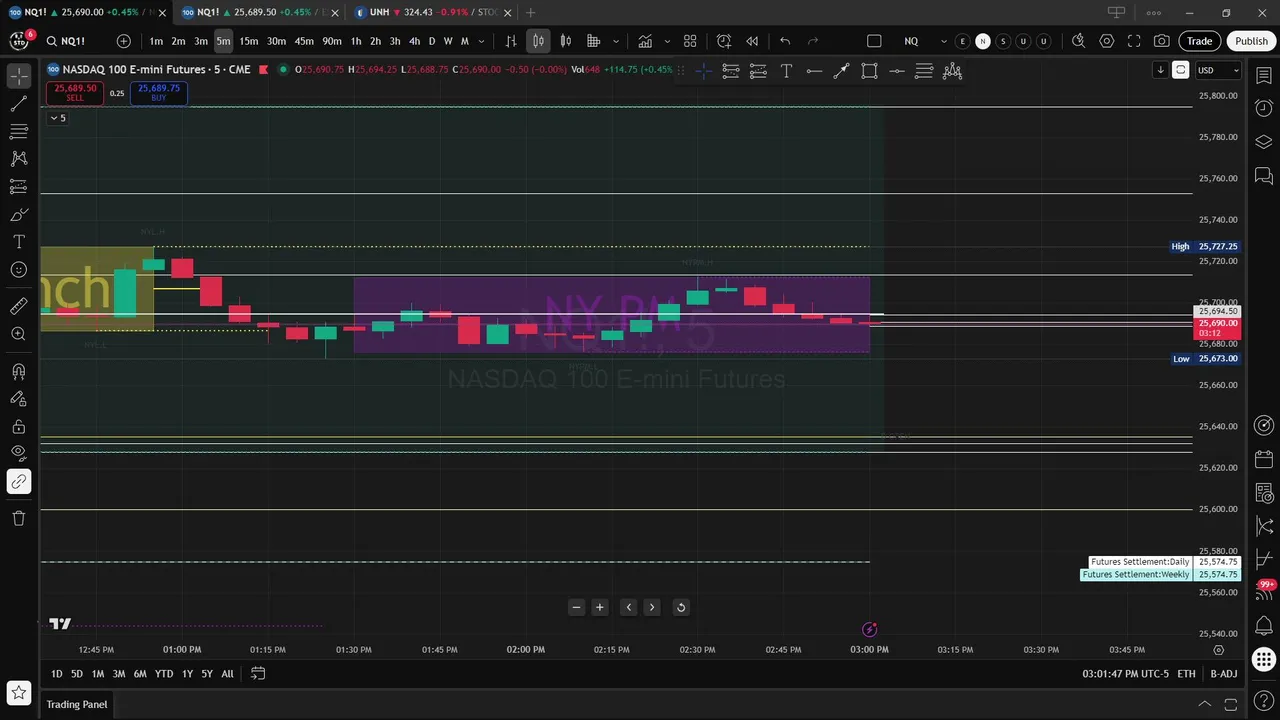Activate the zoom in tool
Screen dimensions: 1280x720
tap(18, 334)
